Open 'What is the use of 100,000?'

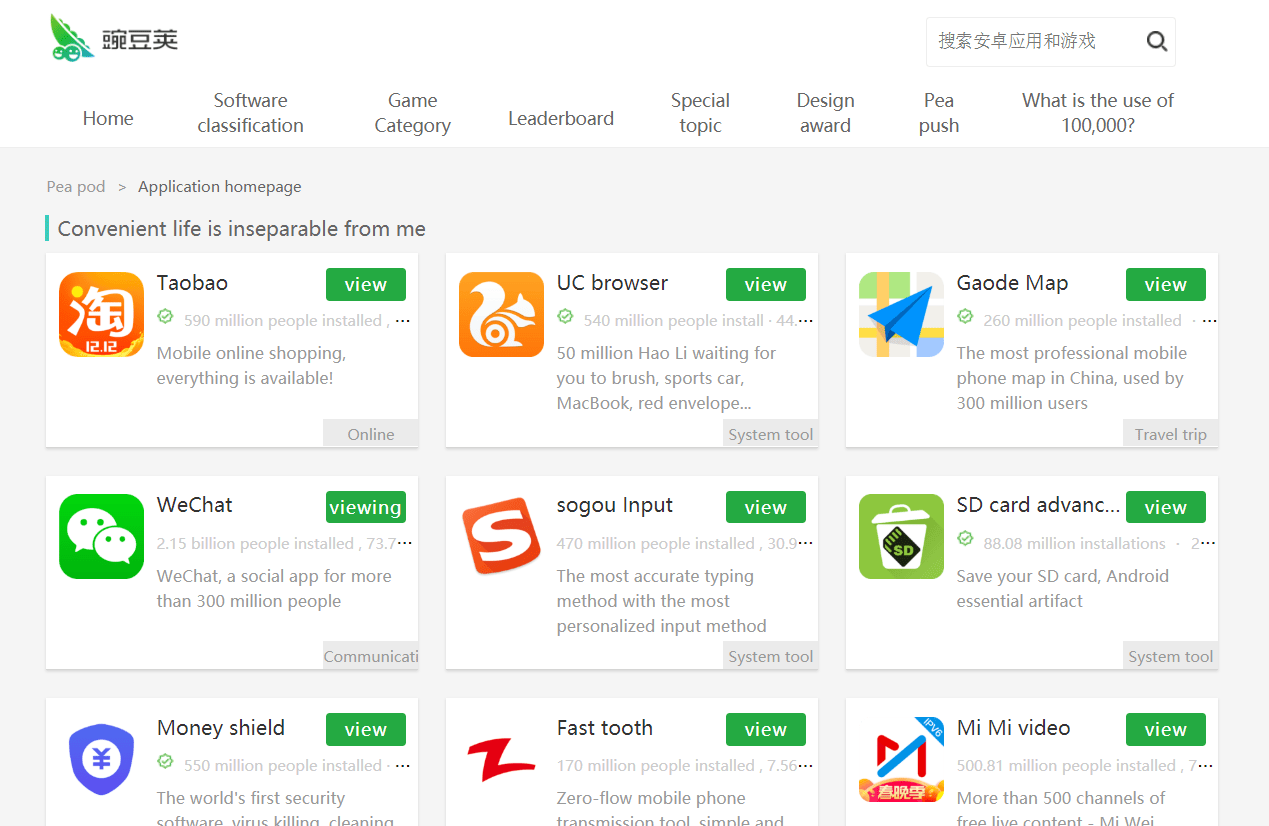pyautogui.click(x=1098, y=113)
